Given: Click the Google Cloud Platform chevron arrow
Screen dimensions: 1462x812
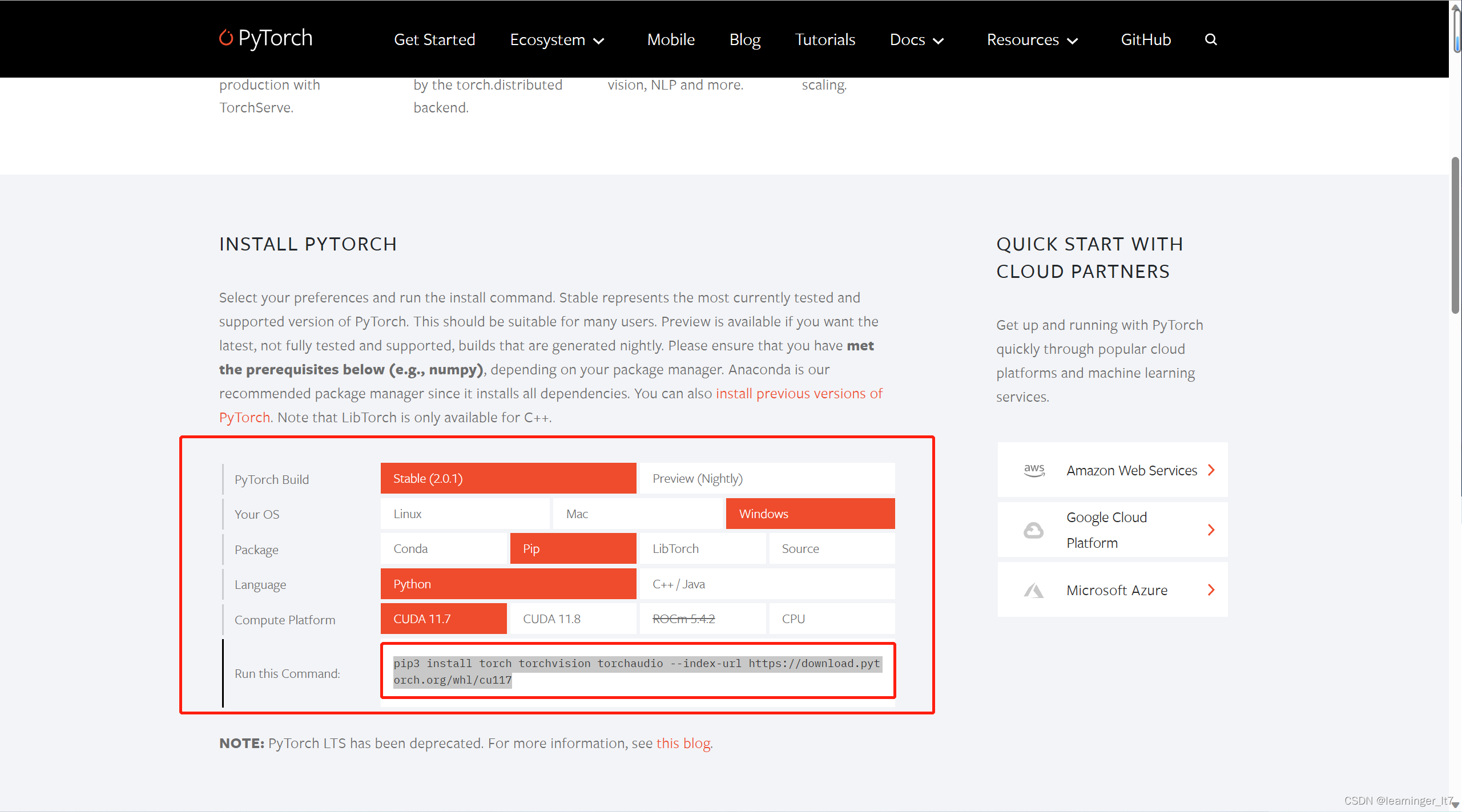Looking at the screenshot, I should tap(1211, 530).
